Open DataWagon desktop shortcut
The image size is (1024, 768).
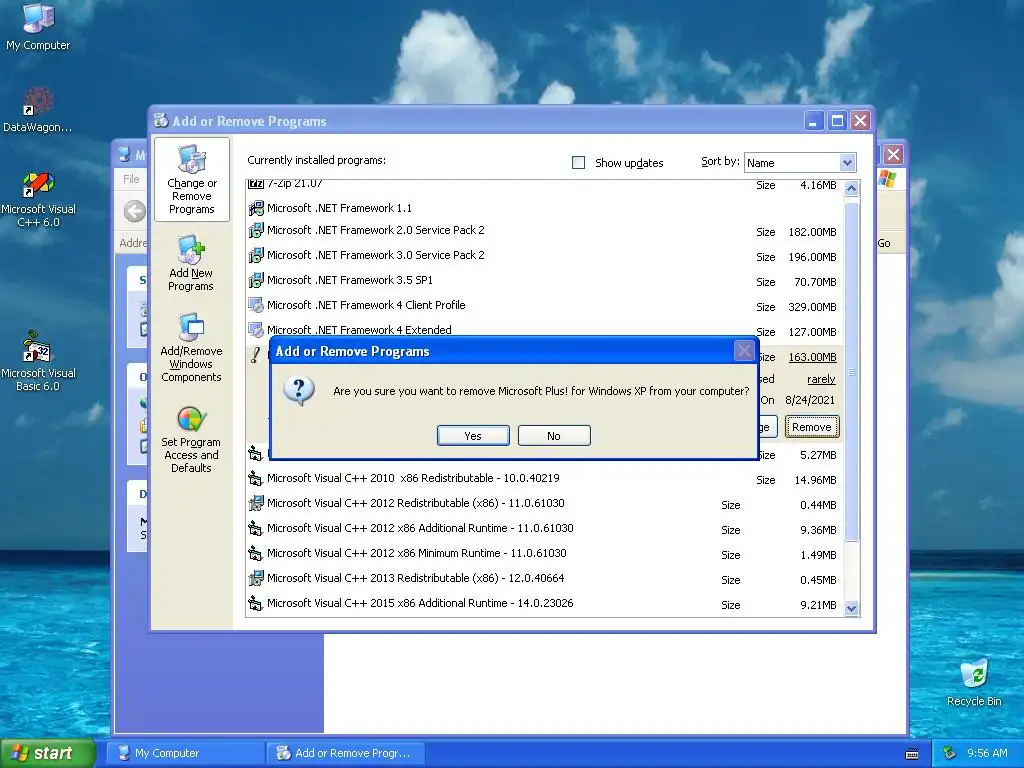click(x=38, y=109)
